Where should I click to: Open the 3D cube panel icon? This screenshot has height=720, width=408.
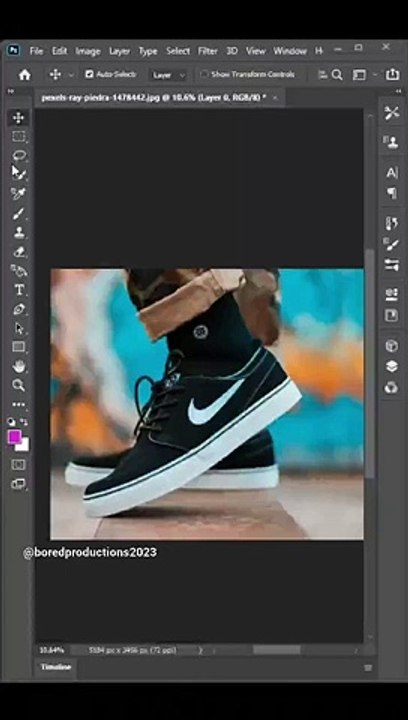[391, 346]
